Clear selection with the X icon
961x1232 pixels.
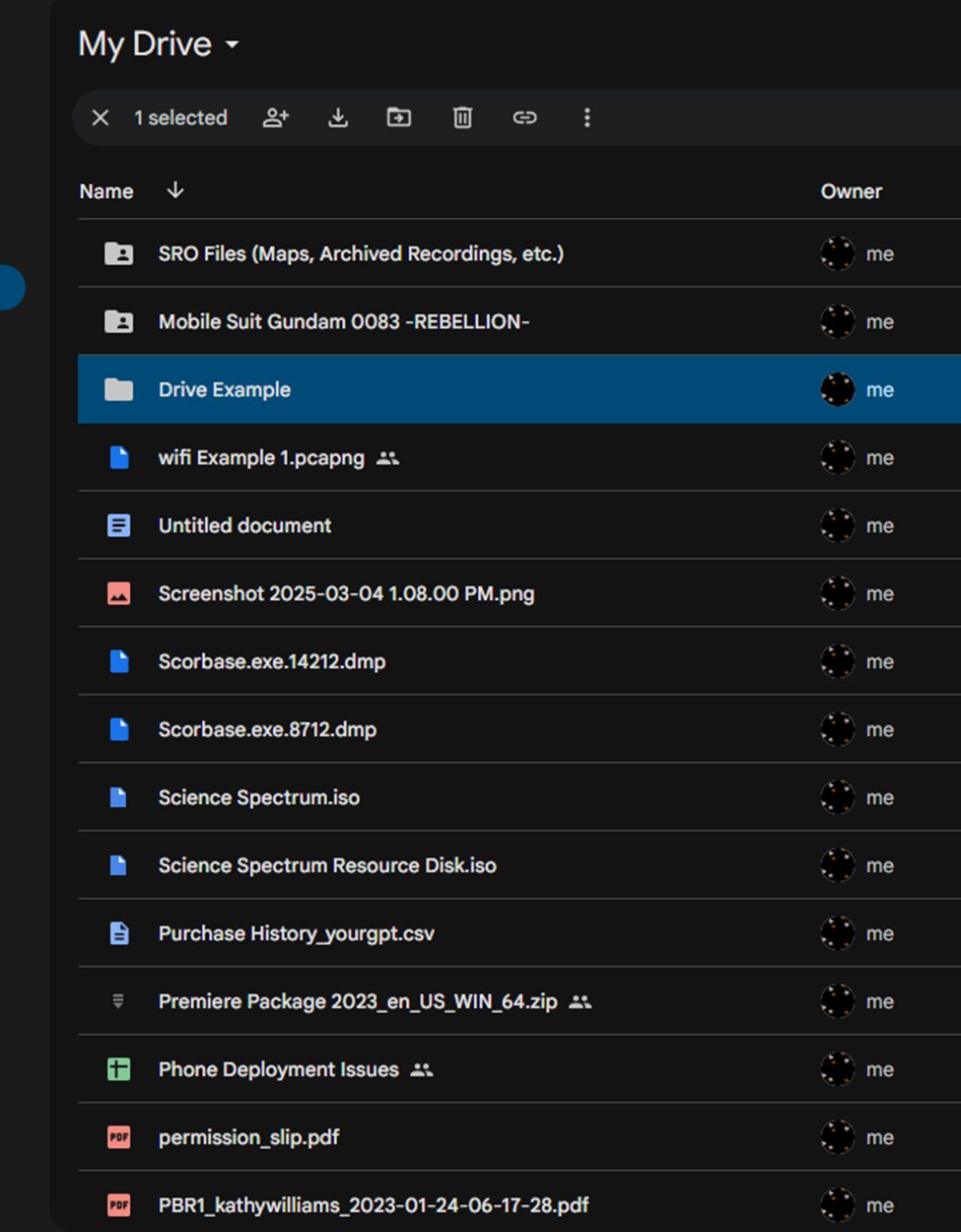pos(100,118)
